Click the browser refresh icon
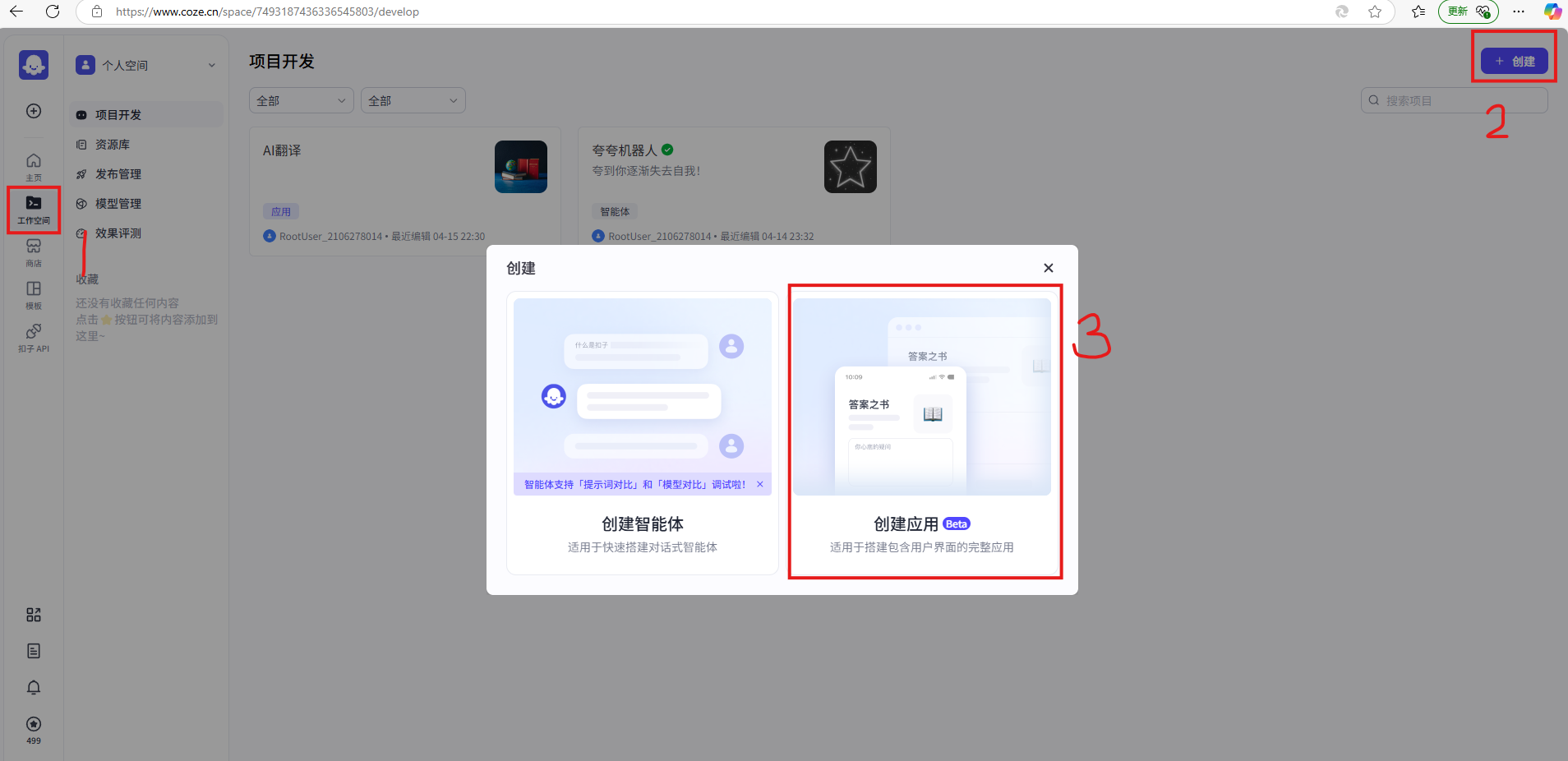 click(53, 12)
